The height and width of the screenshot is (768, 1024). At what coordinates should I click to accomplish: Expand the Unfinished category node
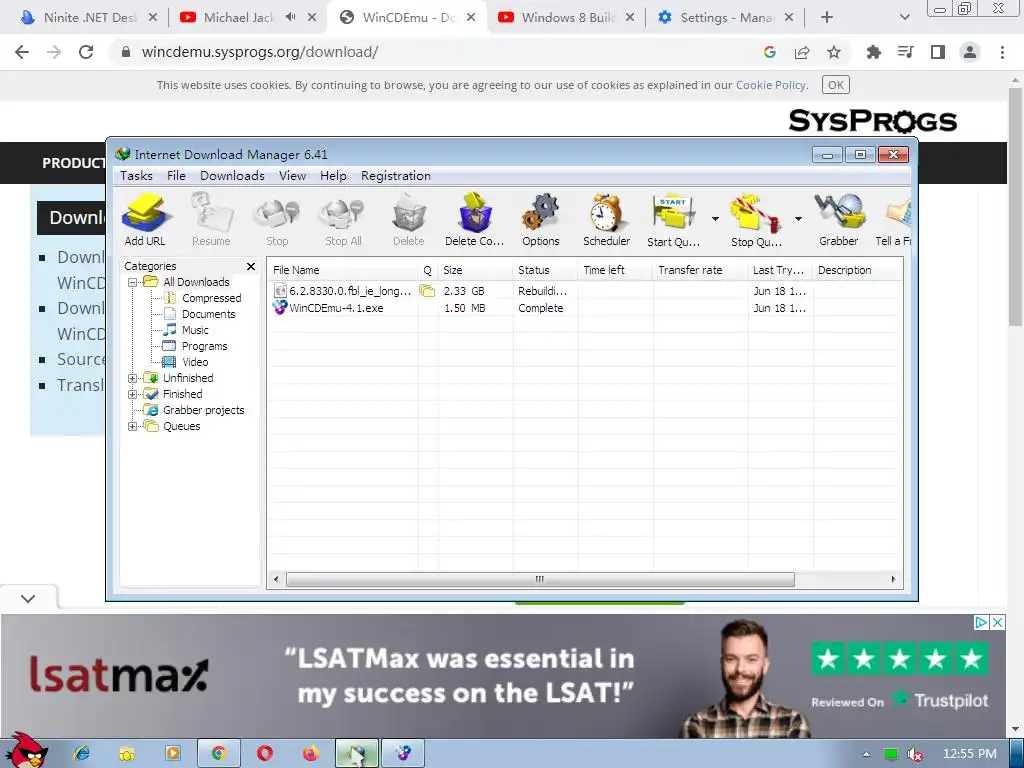[133, 378]
